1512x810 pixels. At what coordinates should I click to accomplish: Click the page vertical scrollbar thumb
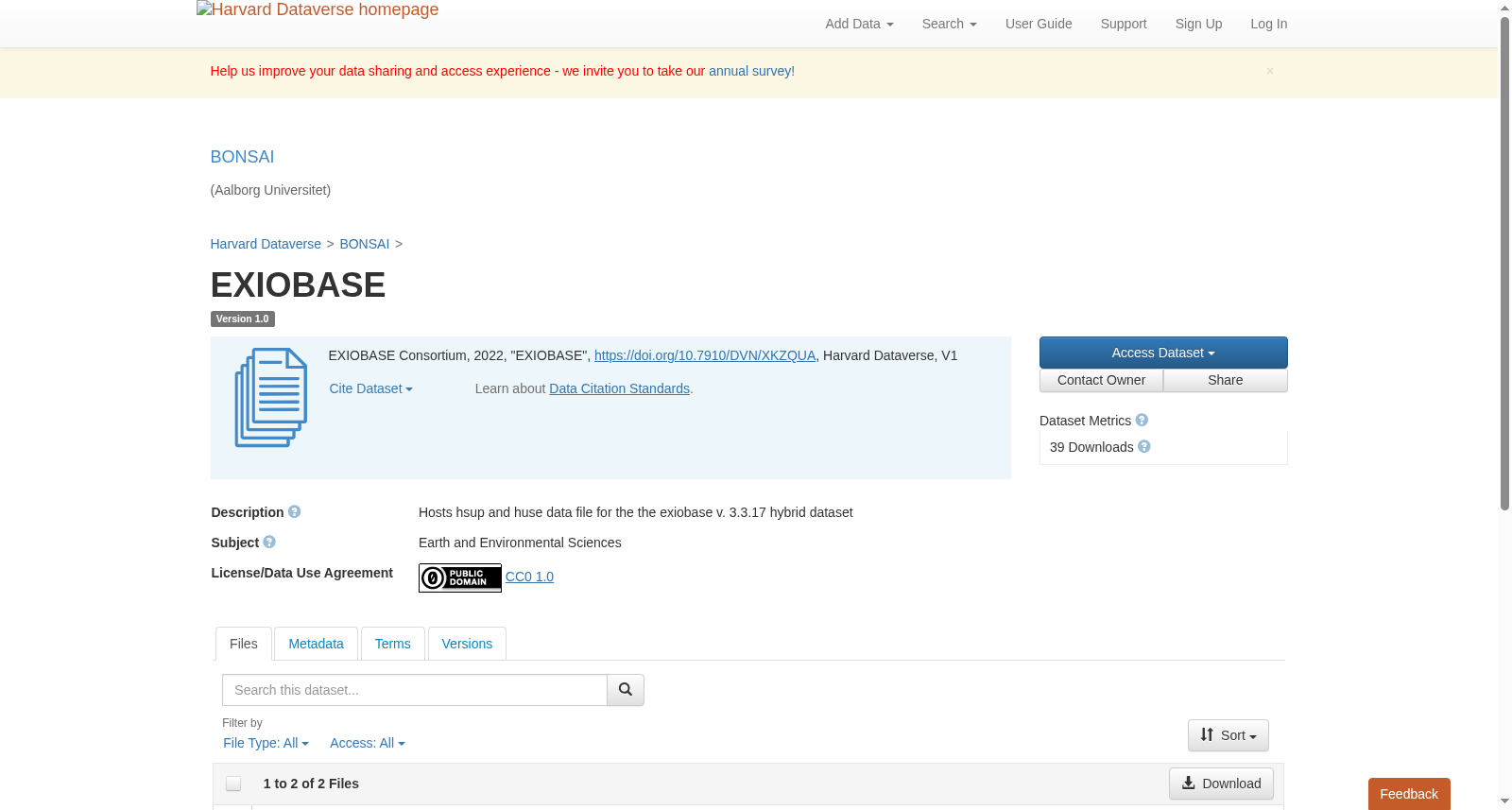pos(1504,265)
